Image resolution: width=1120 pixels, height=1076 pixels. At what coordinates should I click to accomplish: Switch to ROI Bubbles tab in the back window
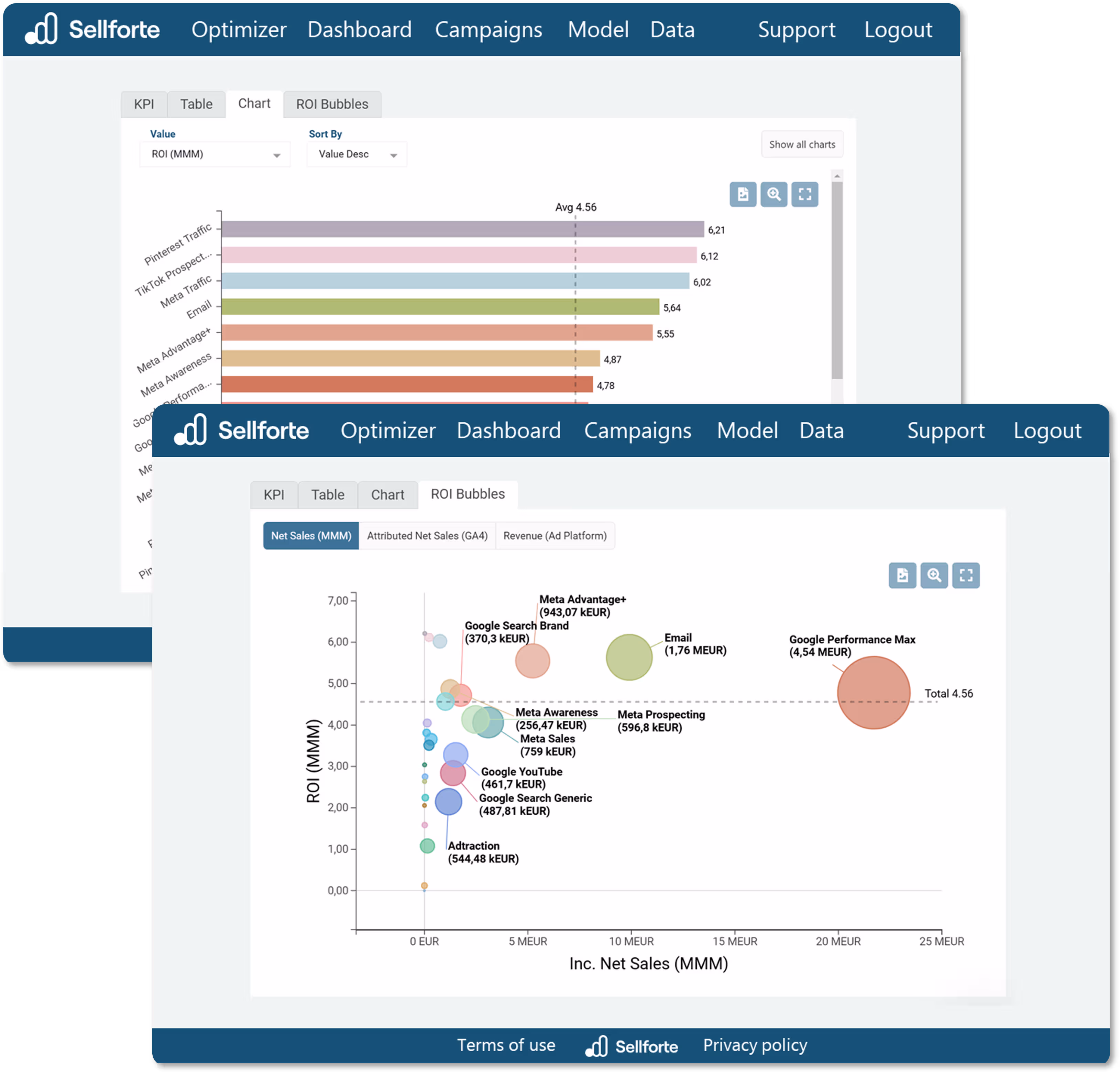tap(332, 104)
